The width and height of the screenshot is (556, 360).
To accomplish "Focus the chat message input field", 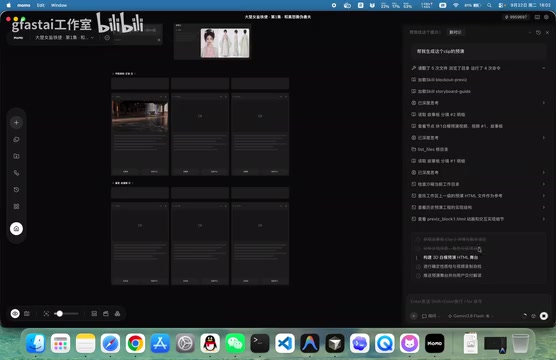I will pos(479,301).
